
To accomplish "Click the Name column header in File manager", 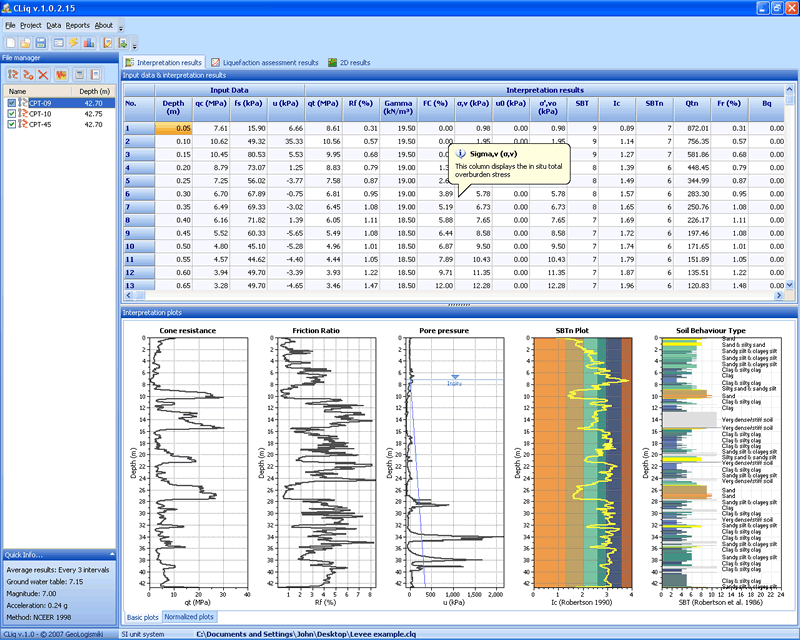I will (x=39, y=91).
